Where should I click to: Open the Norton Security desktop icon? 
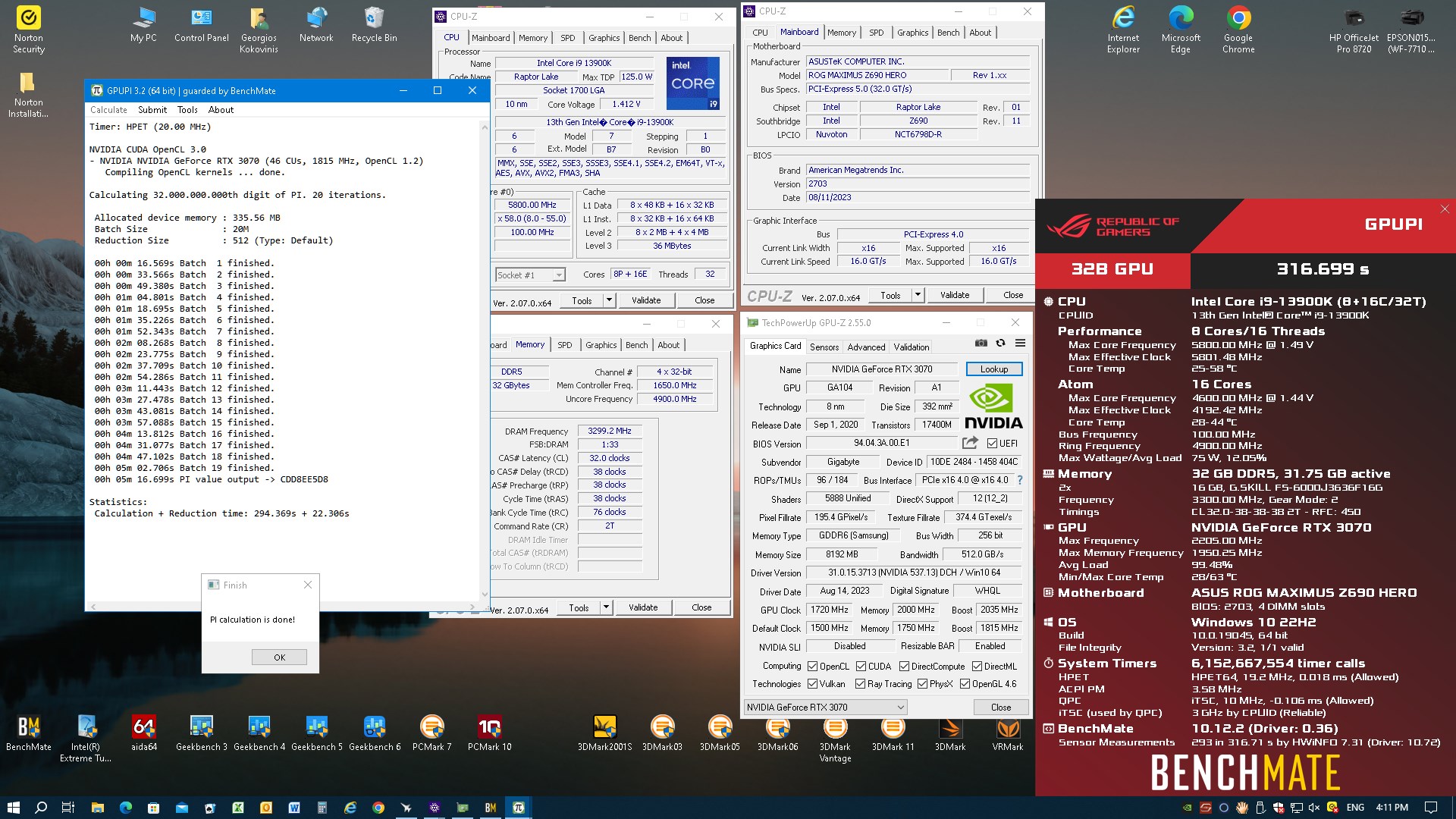point(29,30)
